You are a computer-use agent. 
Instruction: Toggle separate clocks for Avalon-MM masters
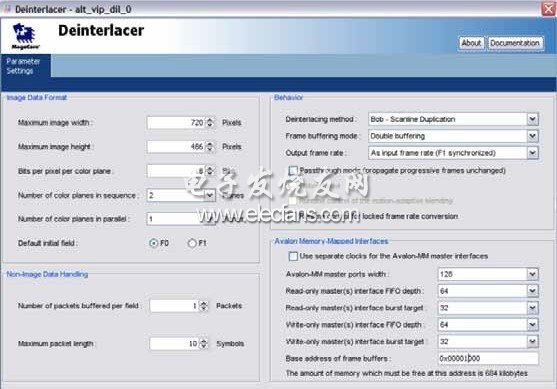(293, 256)
